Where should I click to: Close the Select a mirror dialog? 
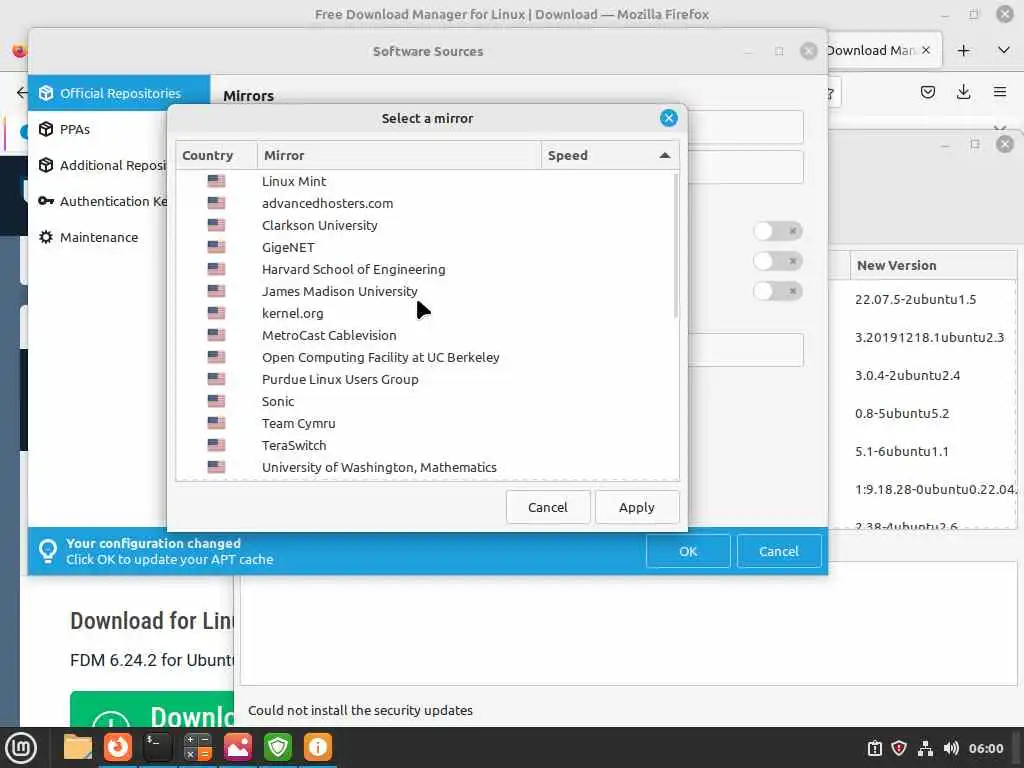(668, 118)
